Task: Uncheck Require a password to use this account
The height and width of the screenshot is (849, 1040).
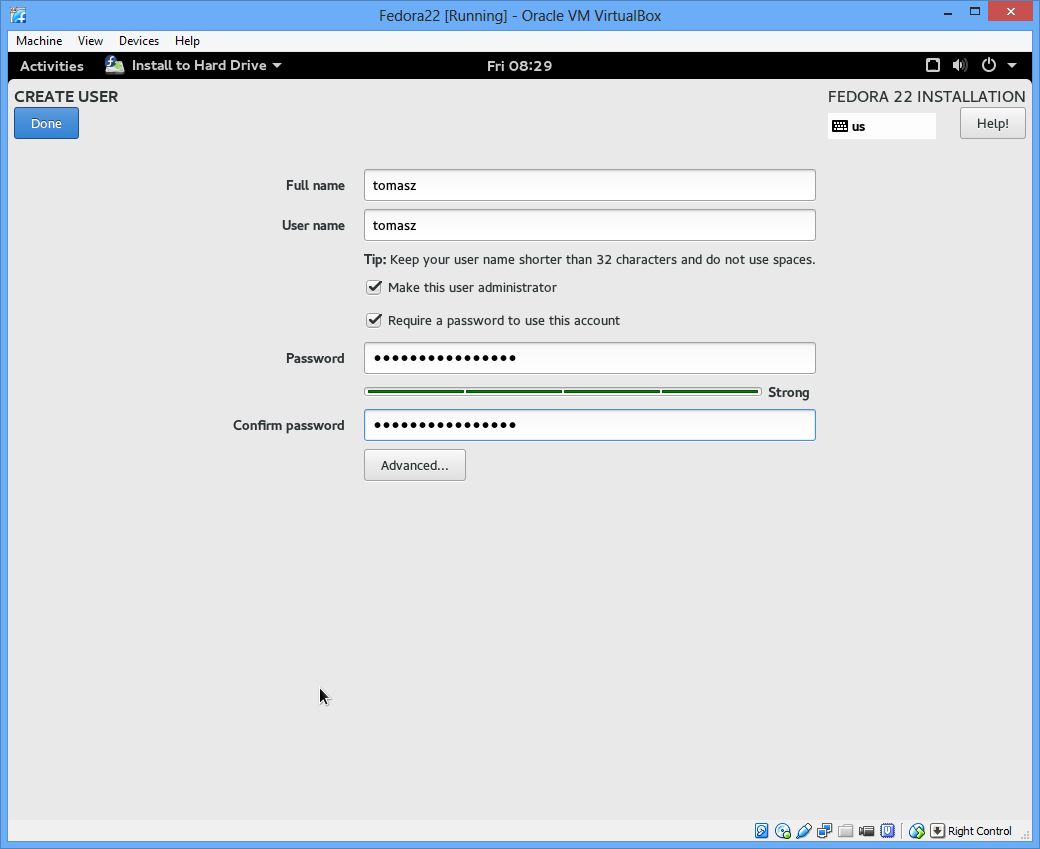Action: click(x=374, y=320)
